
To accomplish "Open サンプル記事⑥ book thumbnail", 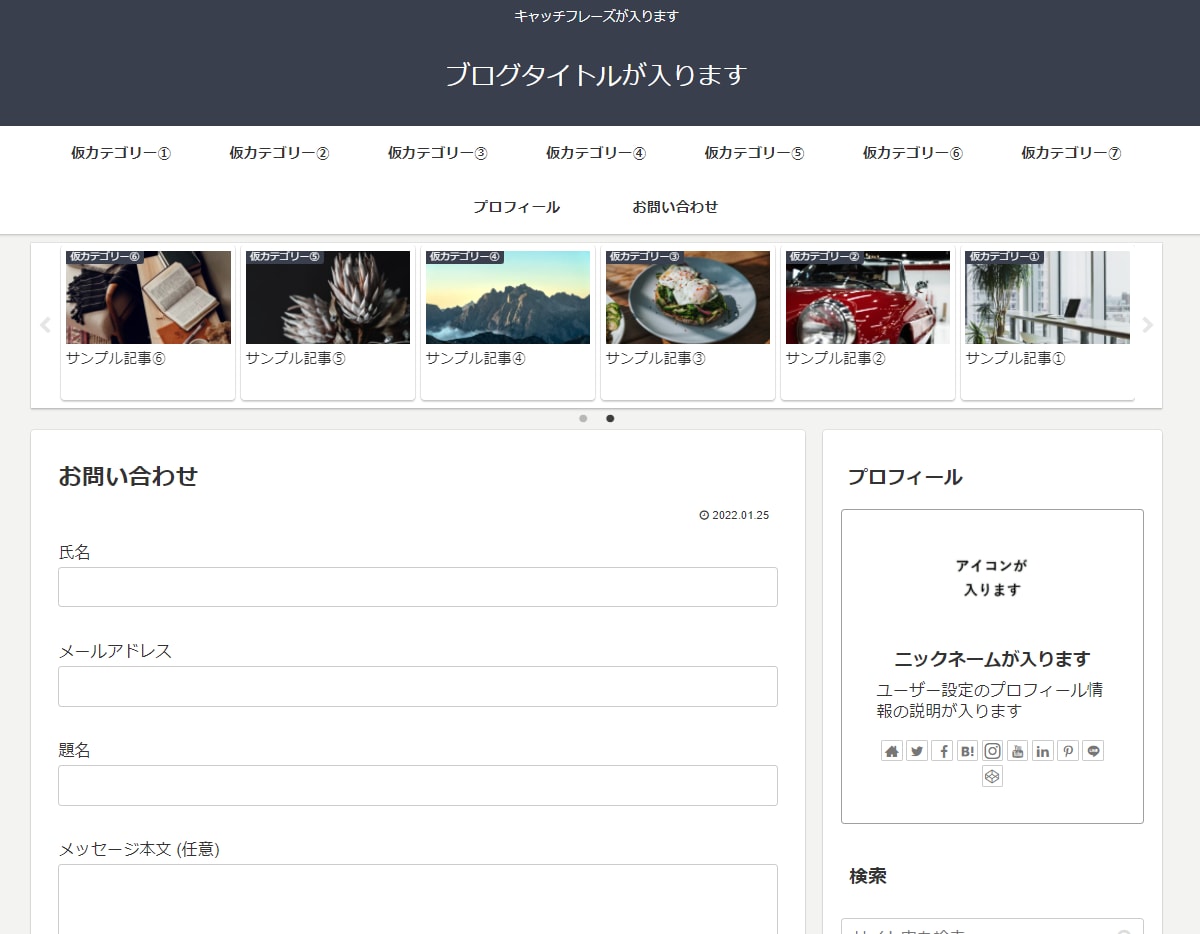I will [x=148, y=297].
